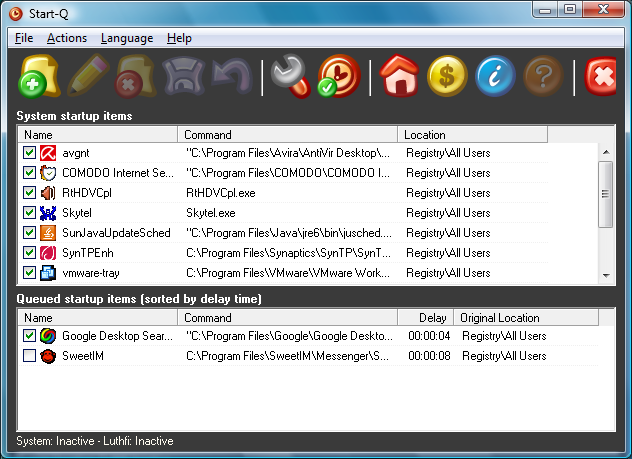The width and height of the screenshot is (632, 459).
Task: Open the Help menu
Action: click(x=179, y=38)
